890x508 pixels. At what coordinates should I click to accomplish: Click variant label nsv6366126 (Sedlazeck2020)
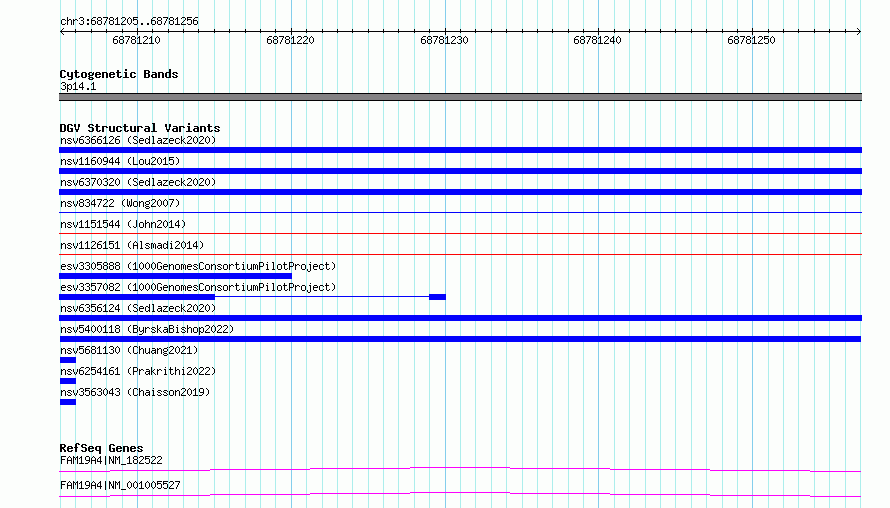point(138,140)
